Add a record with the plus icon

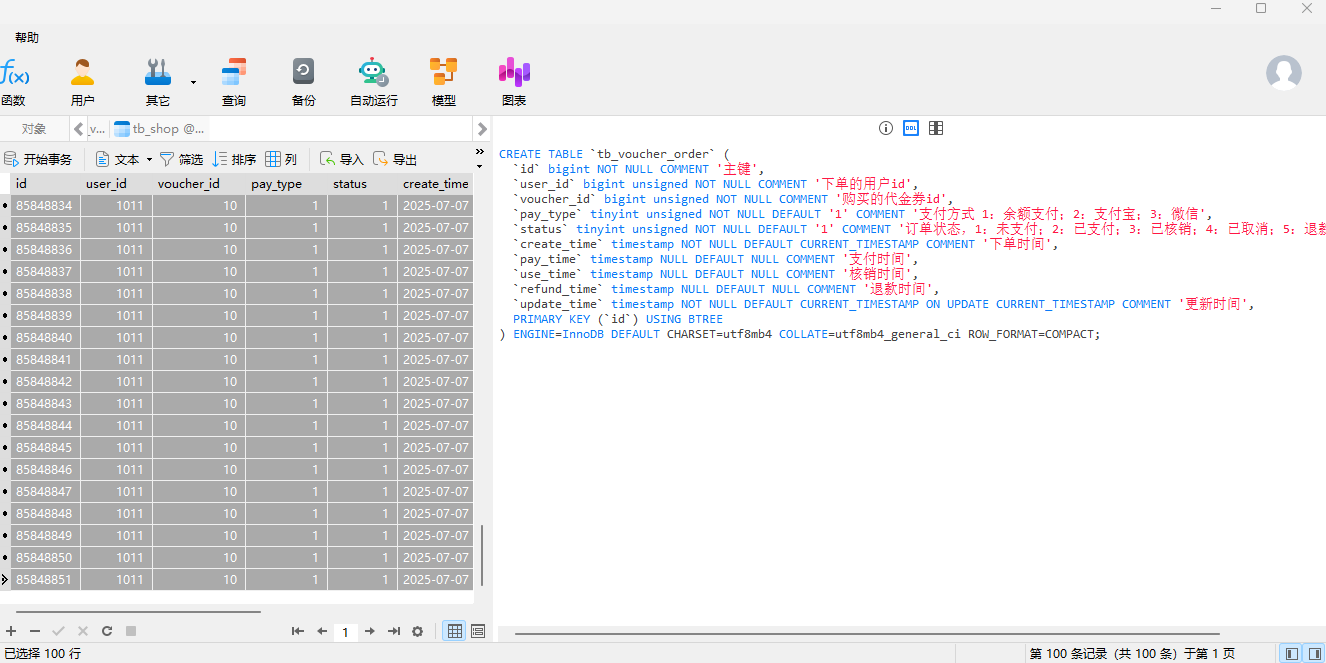(12, 631)
